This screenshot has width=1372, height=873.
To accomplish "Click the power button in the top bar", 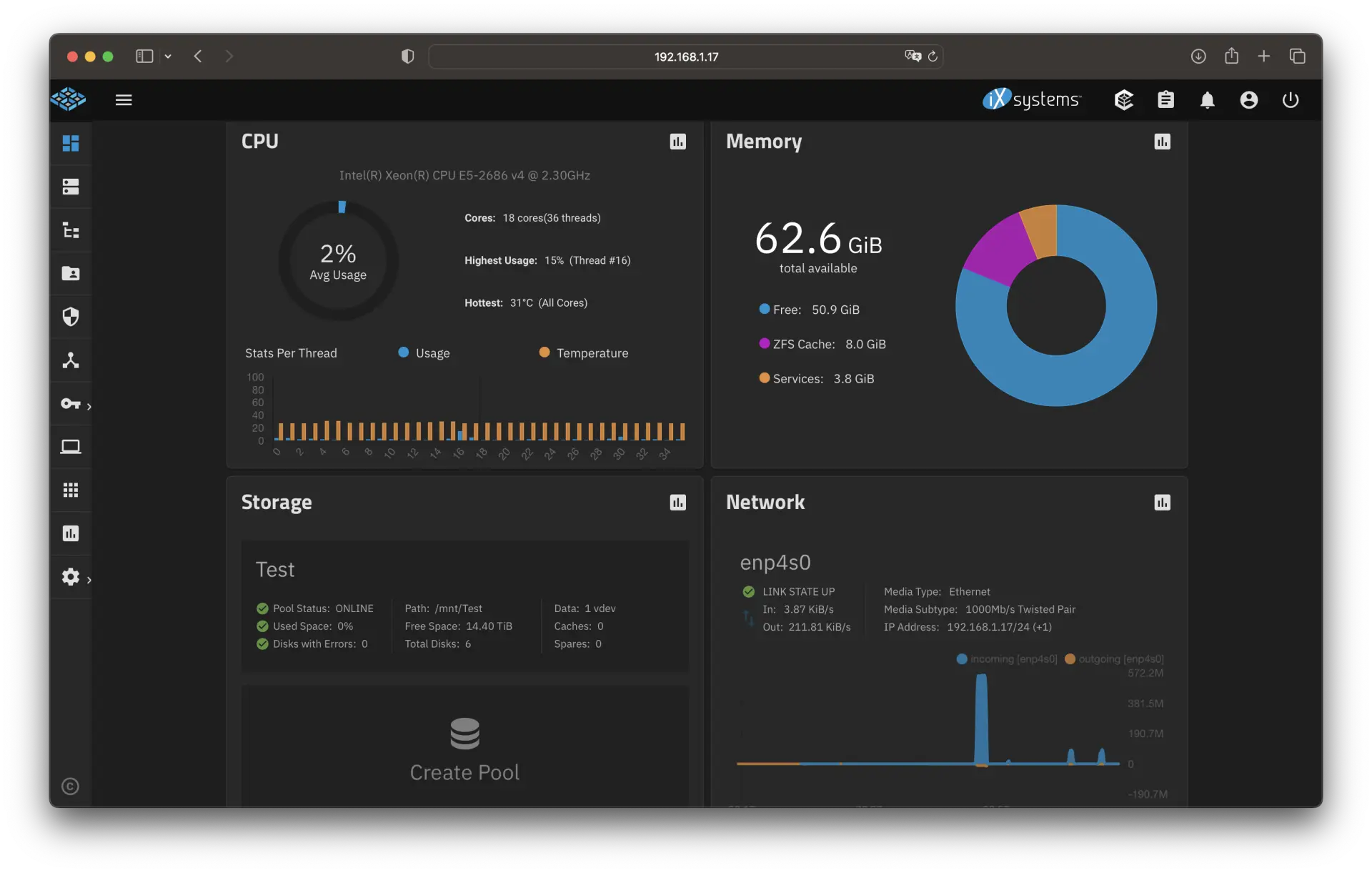I will [1290, 100].
